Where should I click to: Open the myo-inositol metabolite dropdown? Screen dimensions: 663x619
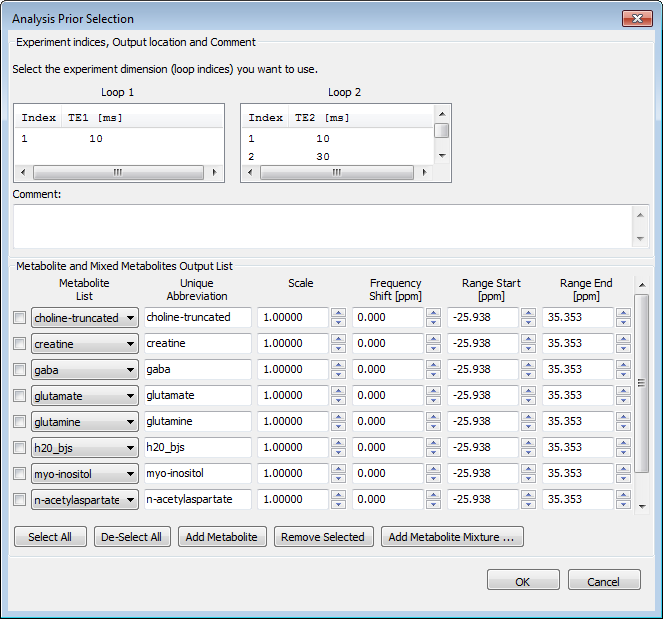(x=85, y=474)
